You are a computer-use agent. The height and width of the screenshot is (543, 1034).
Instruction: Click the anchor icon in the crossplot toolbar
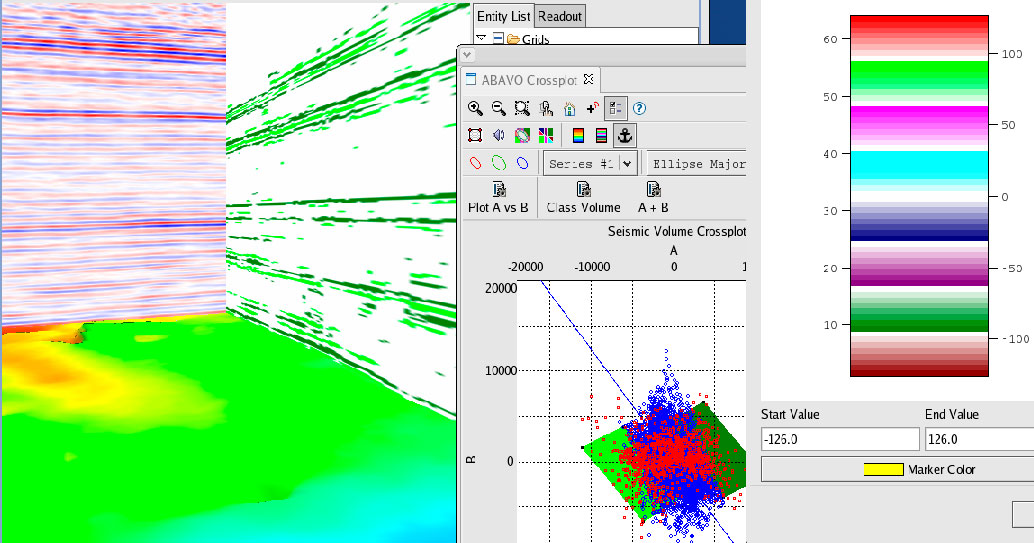click(625, 135)
